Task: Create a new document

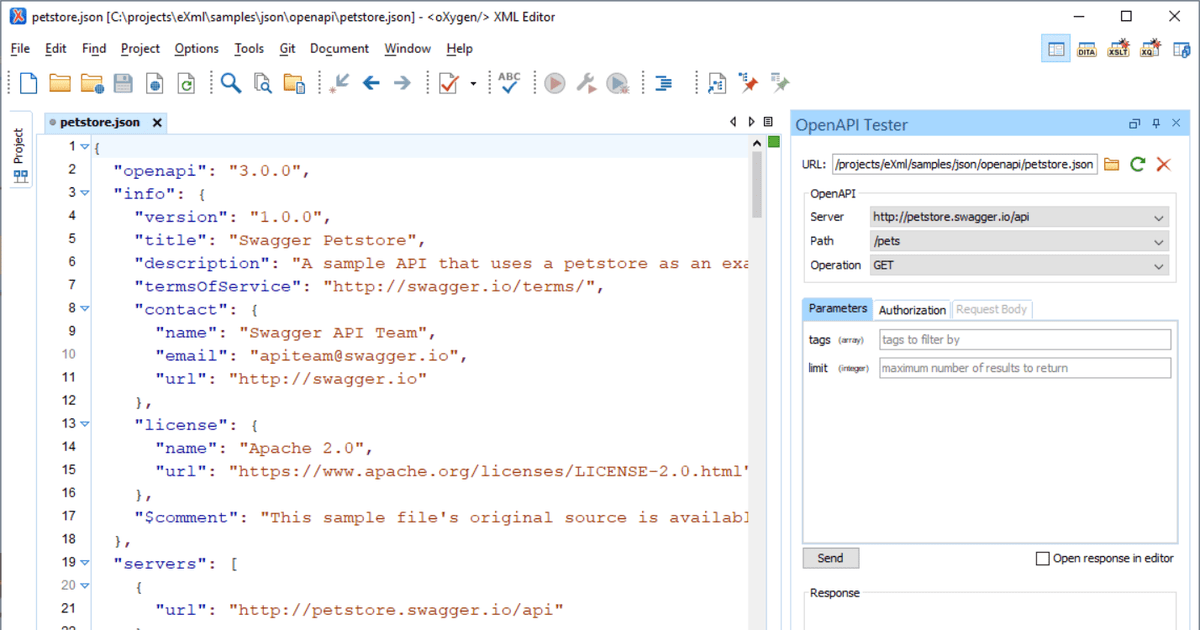Action: [x=27, y=83]
